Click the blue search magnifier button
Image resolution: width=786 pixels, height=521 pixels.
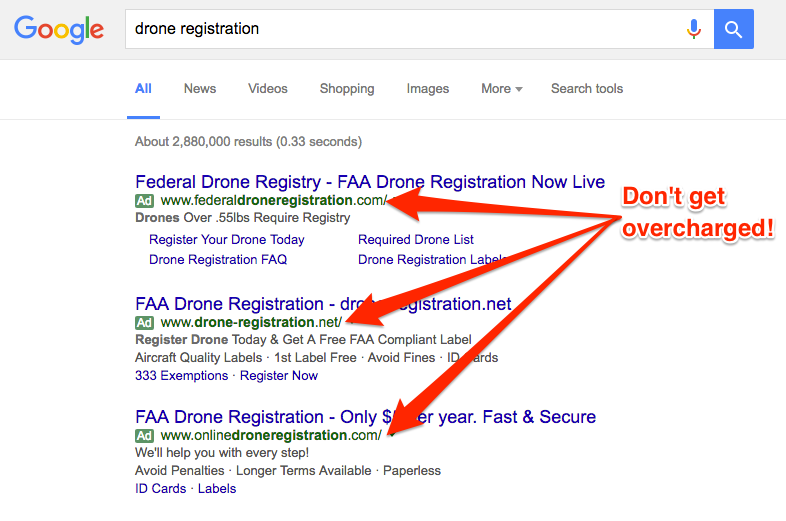click(x=733, y=29)
